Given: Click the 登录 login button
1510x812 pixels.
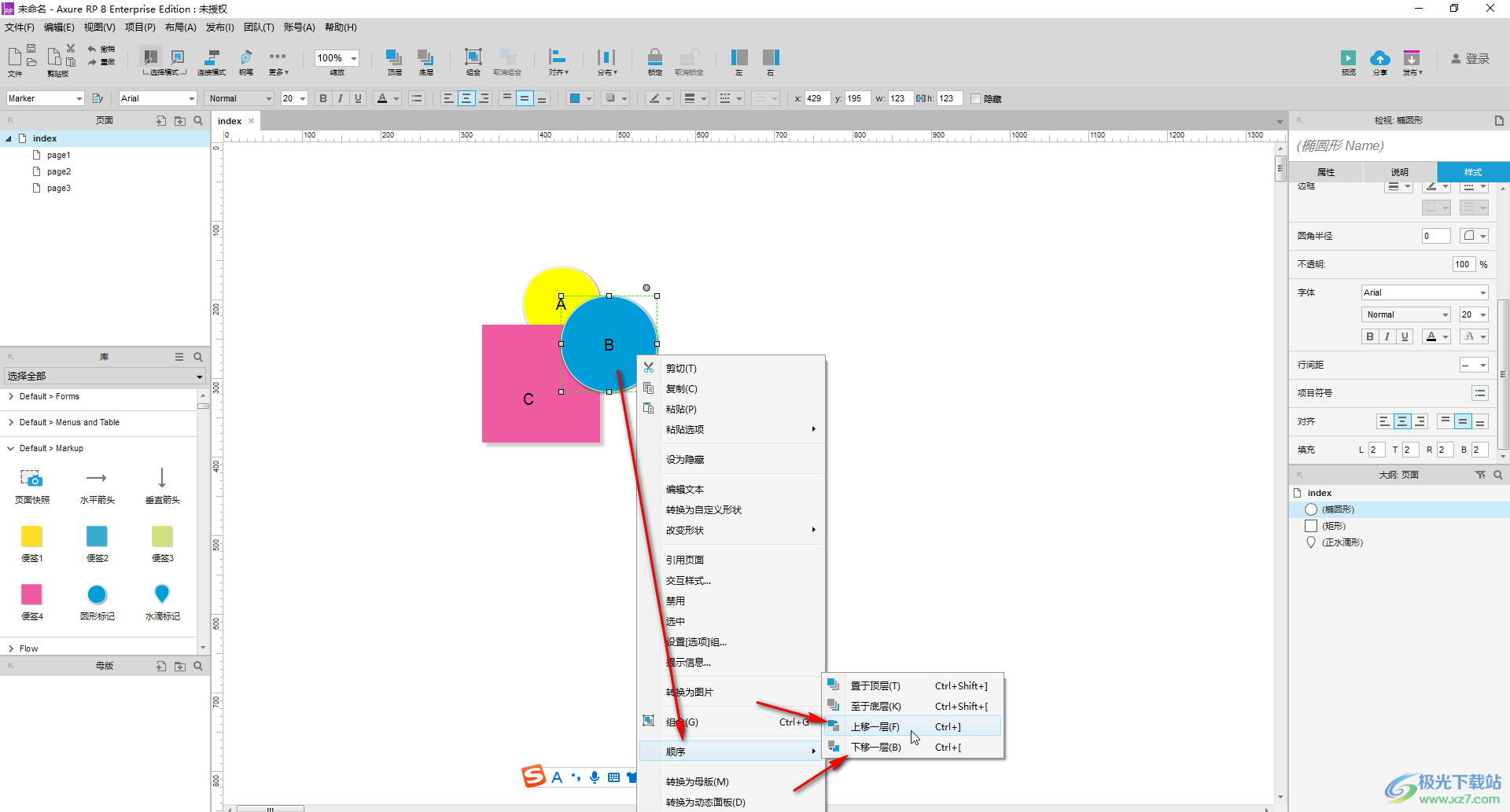Looking at the screenshot, I should (1471, 59).
